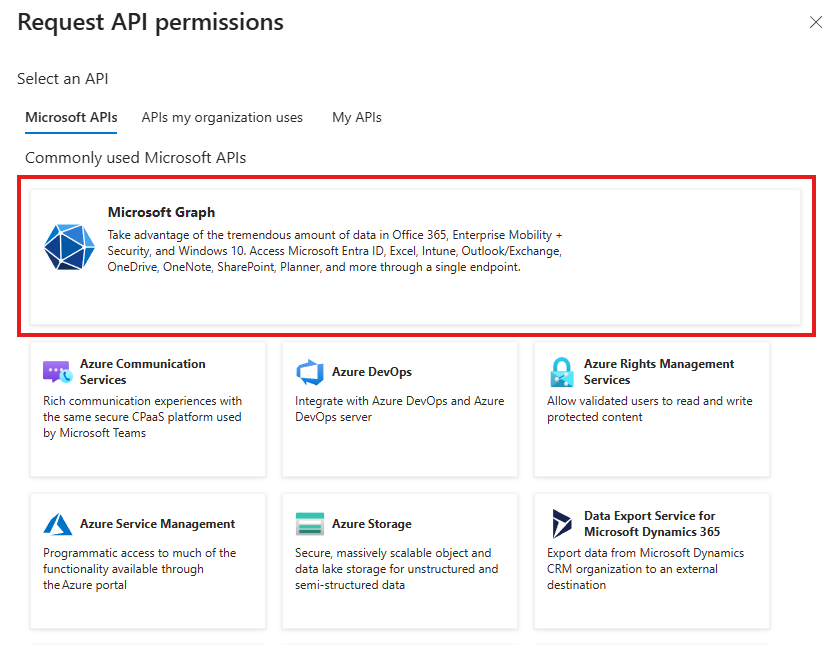Click the Azure Storage icon

pyautogui.click(x=310, y=524)
